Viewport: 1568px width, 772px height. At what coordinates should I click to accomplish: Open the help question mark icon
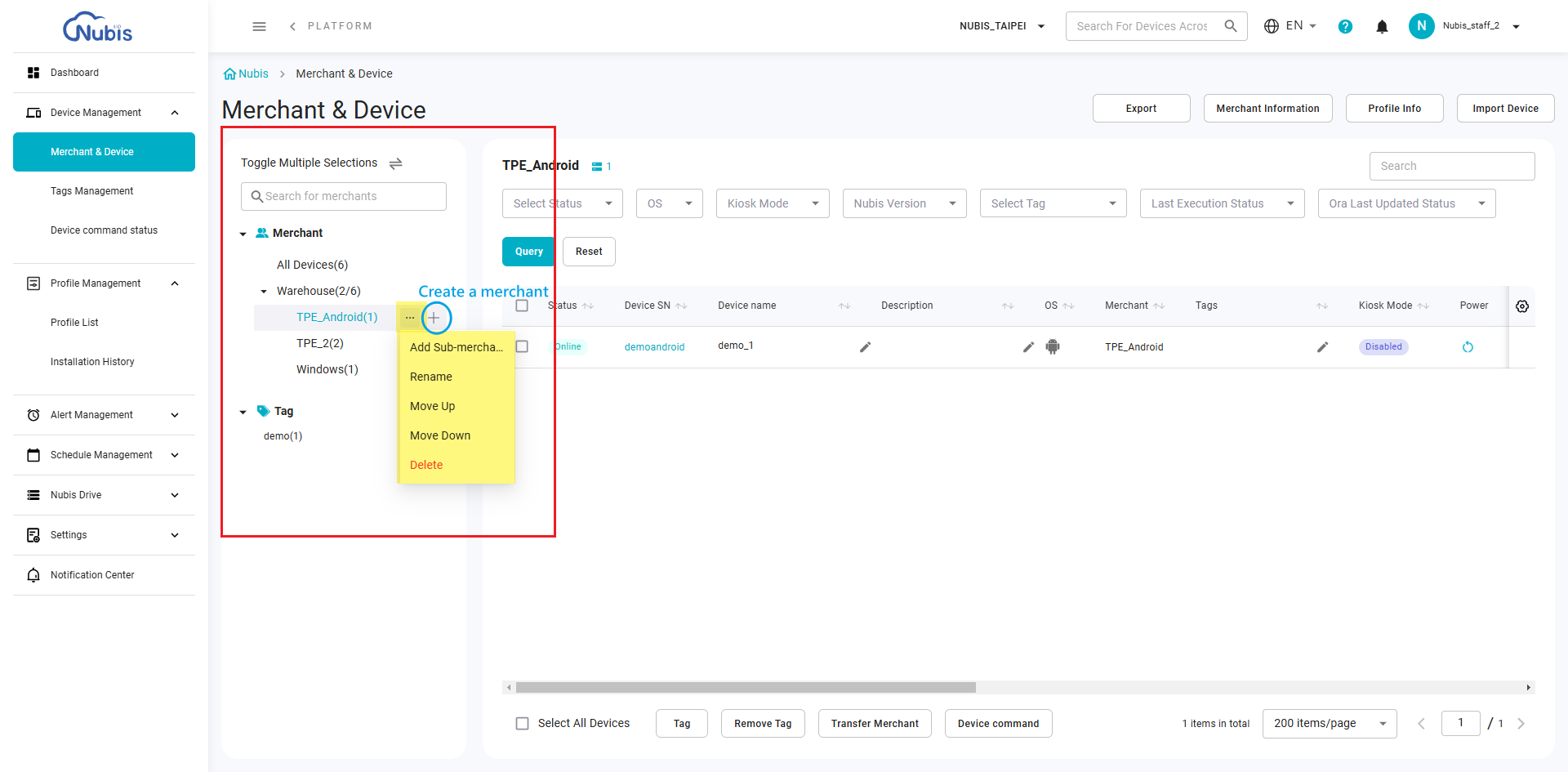tap(1345, 26)
